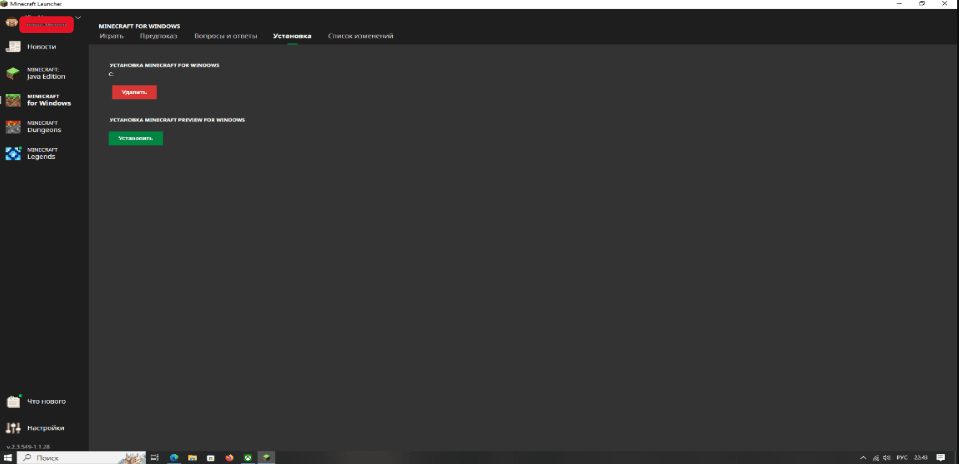The height and width of the screenshot is (464, 959).
Task: Click the Установка Minecraft Preview for Windows heading
Action: [177, 120]
